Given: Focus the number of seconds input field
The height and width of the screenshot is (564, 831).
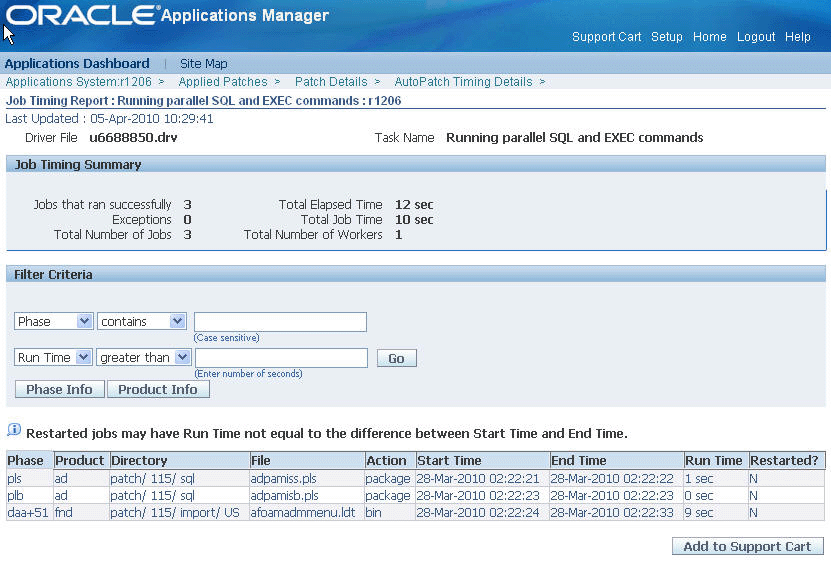Looking at the screenshot, I should [x=281, y=358].
